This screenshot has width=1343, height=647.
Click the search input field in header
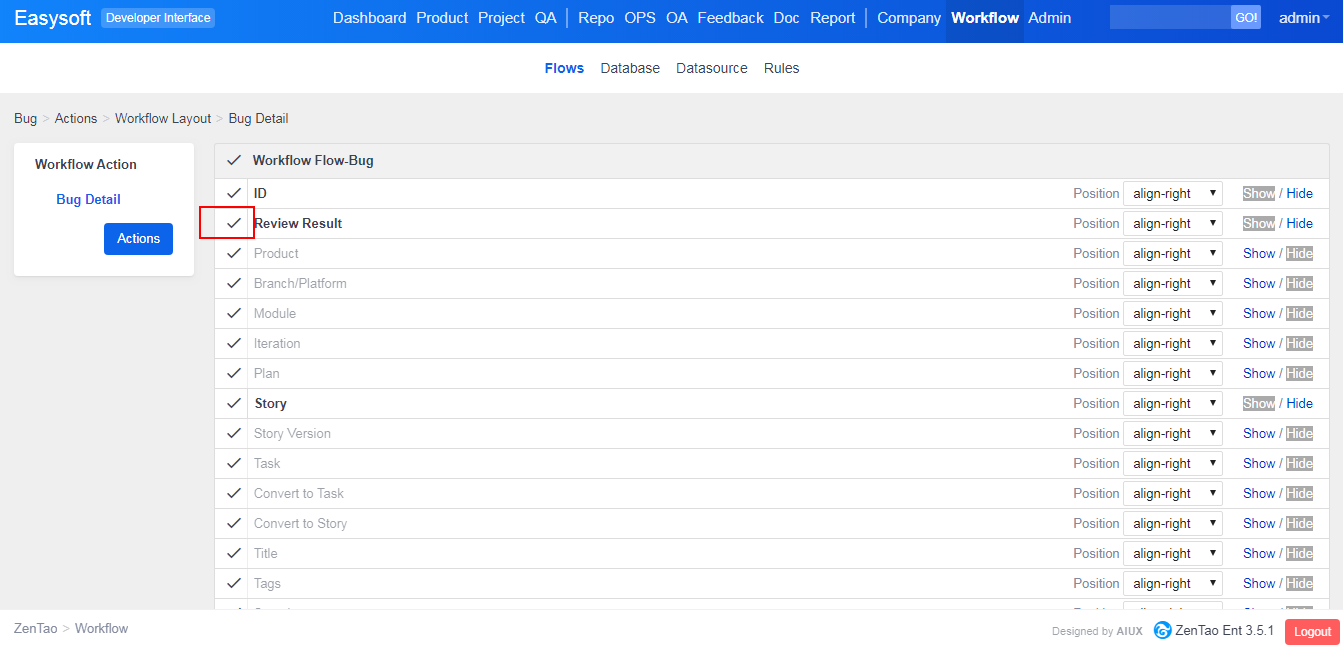click(x=1169, y=18)
